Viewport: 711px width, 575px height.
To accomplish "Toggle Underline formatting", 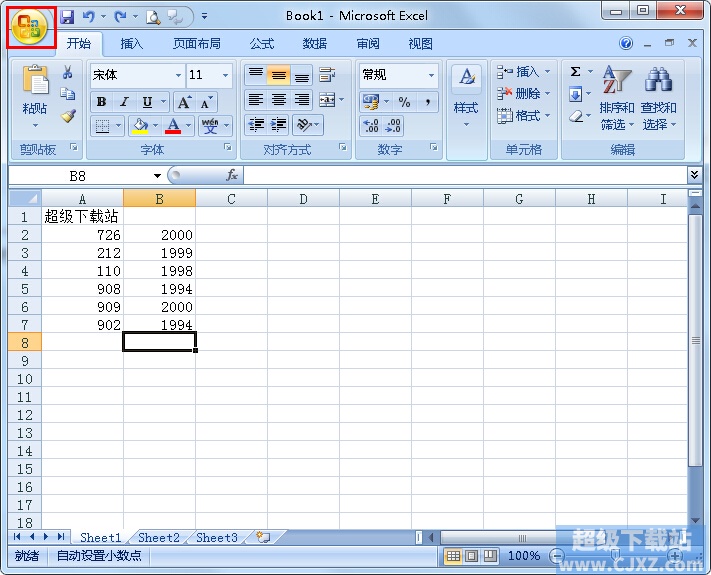I will pyautogui.click(x=147, y=102).
